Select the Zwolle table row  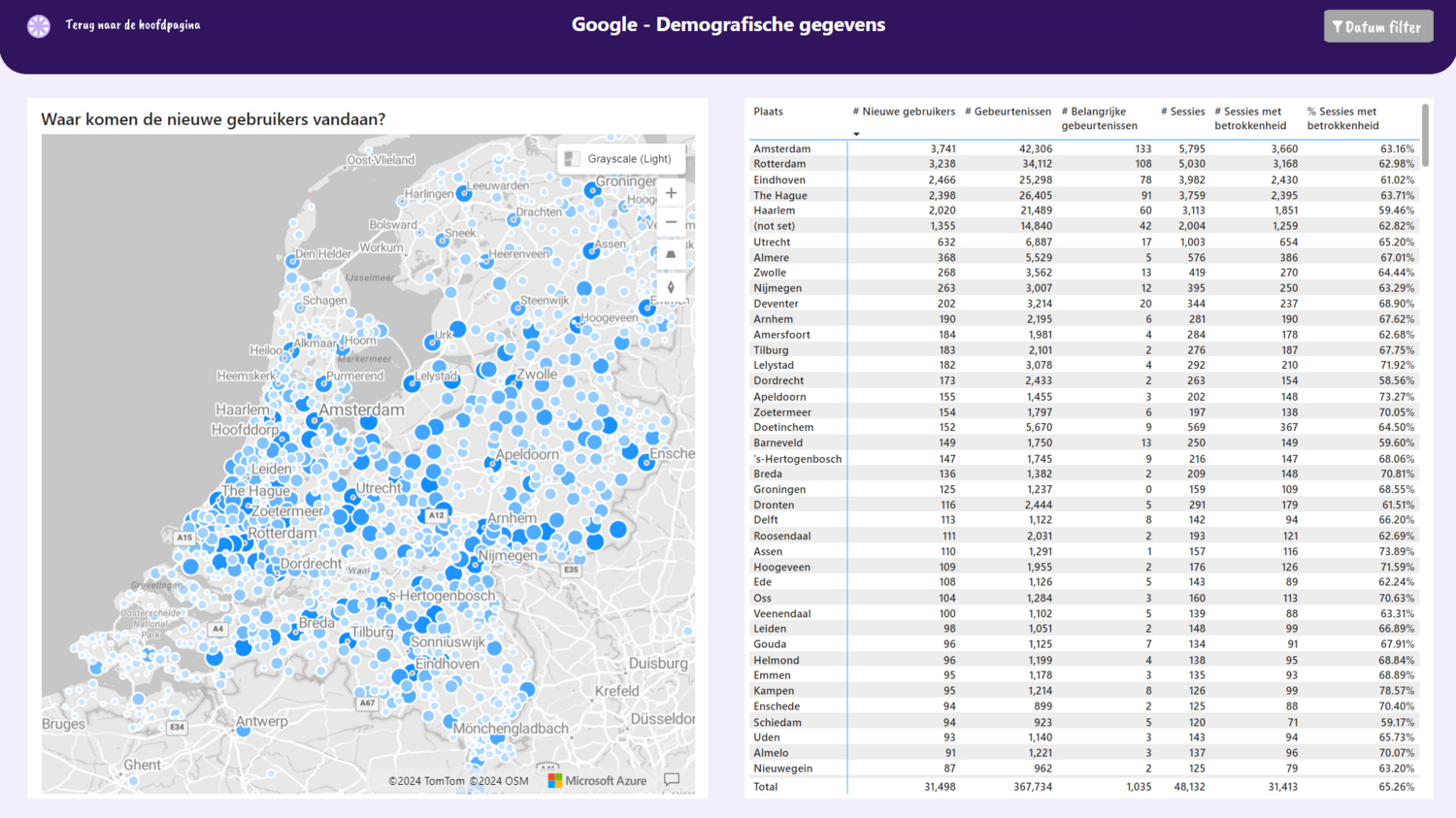[1084, 273]
